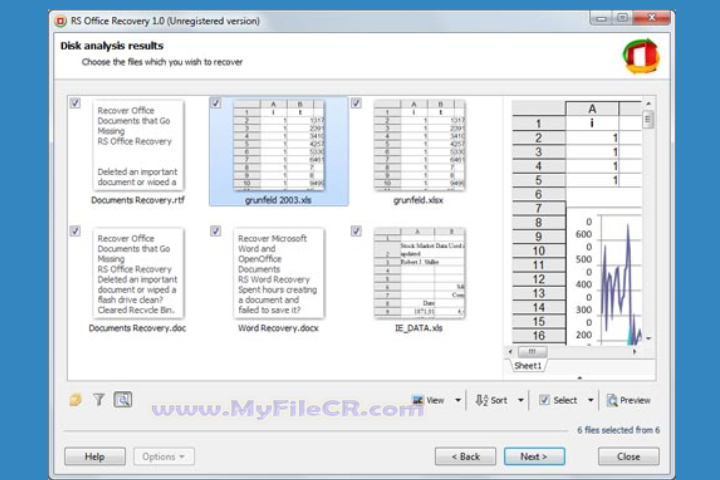Minimize the RS Office Recovery window
This screenshot has height=480, width=720.
(602, 18)
